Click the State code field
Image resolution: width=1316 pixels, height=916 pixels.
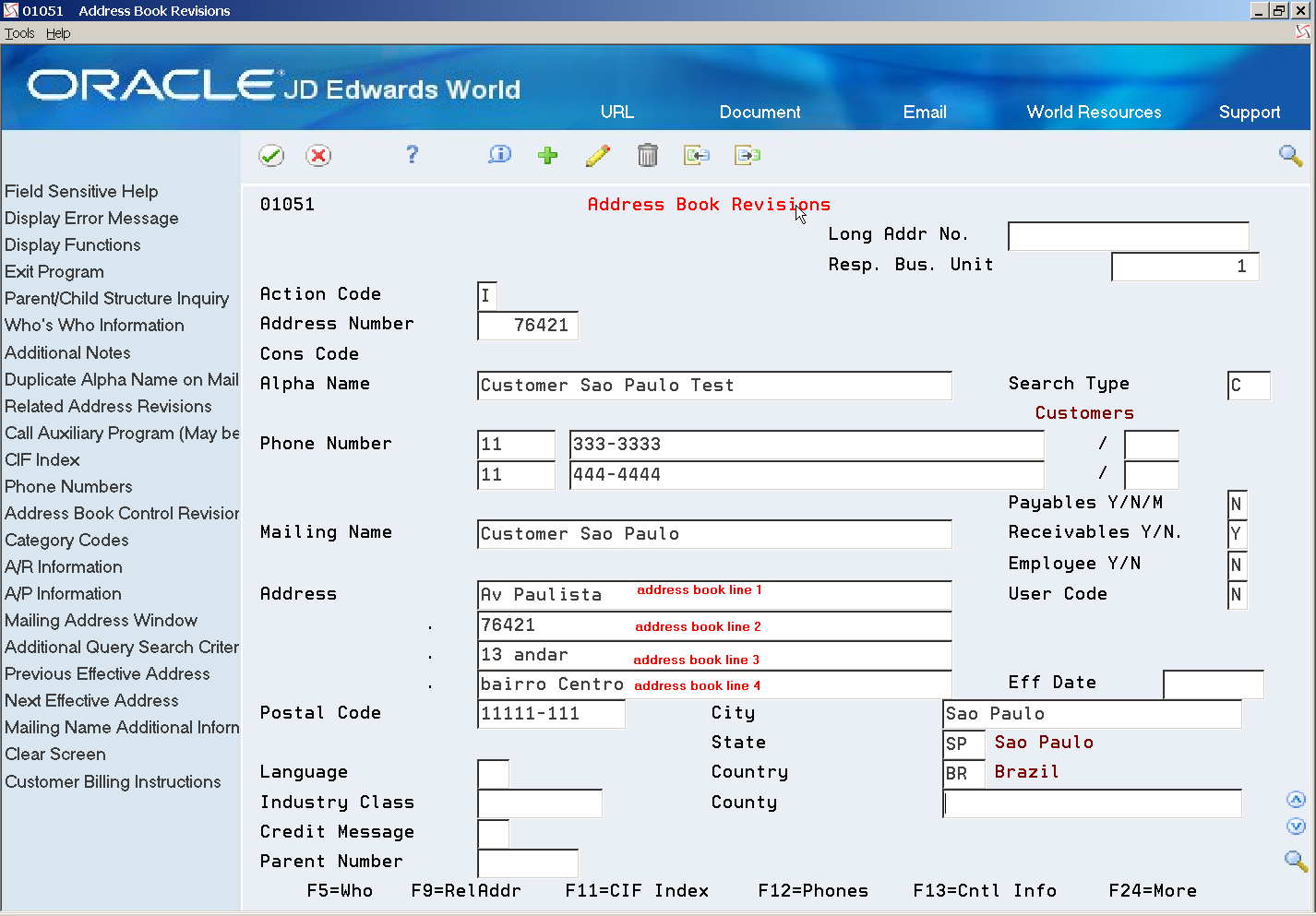point(964,744)
